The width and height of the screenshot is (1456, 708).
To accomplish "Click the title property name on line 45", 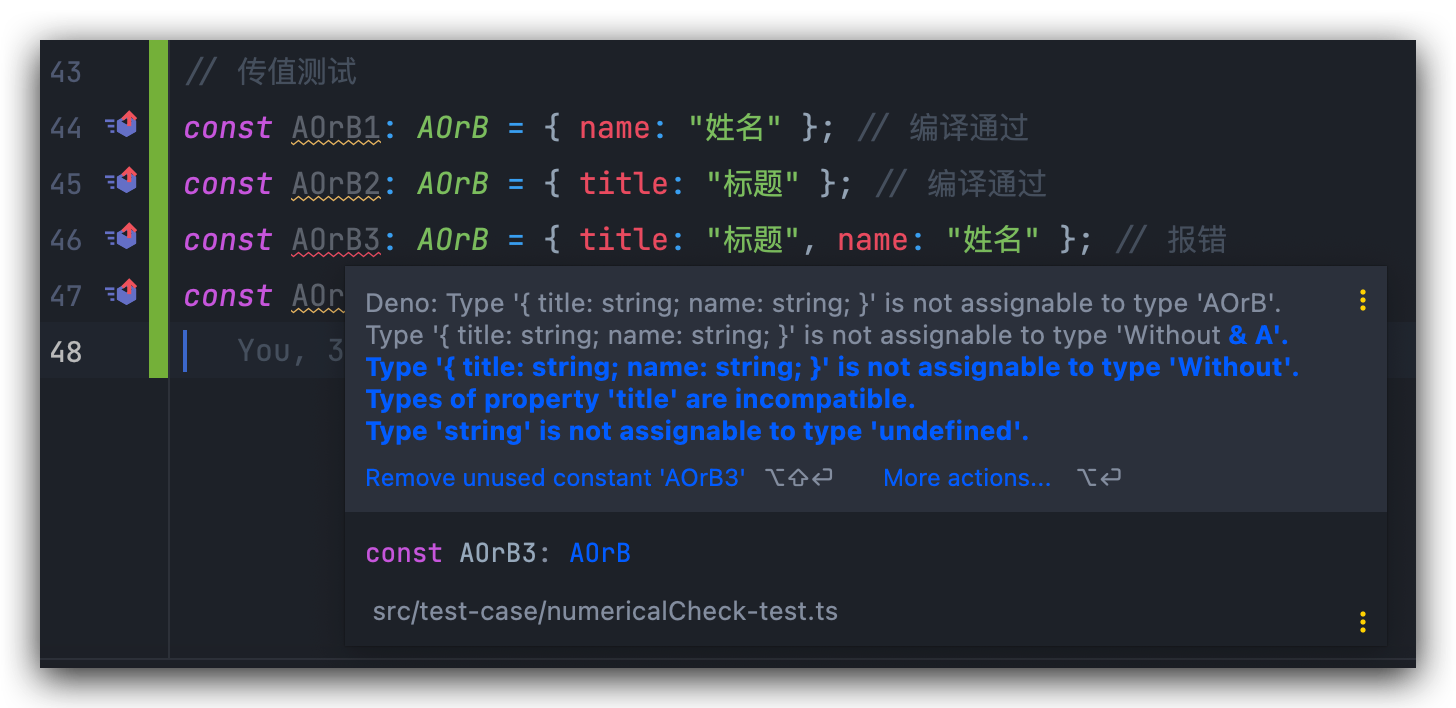I will point(624,181).
